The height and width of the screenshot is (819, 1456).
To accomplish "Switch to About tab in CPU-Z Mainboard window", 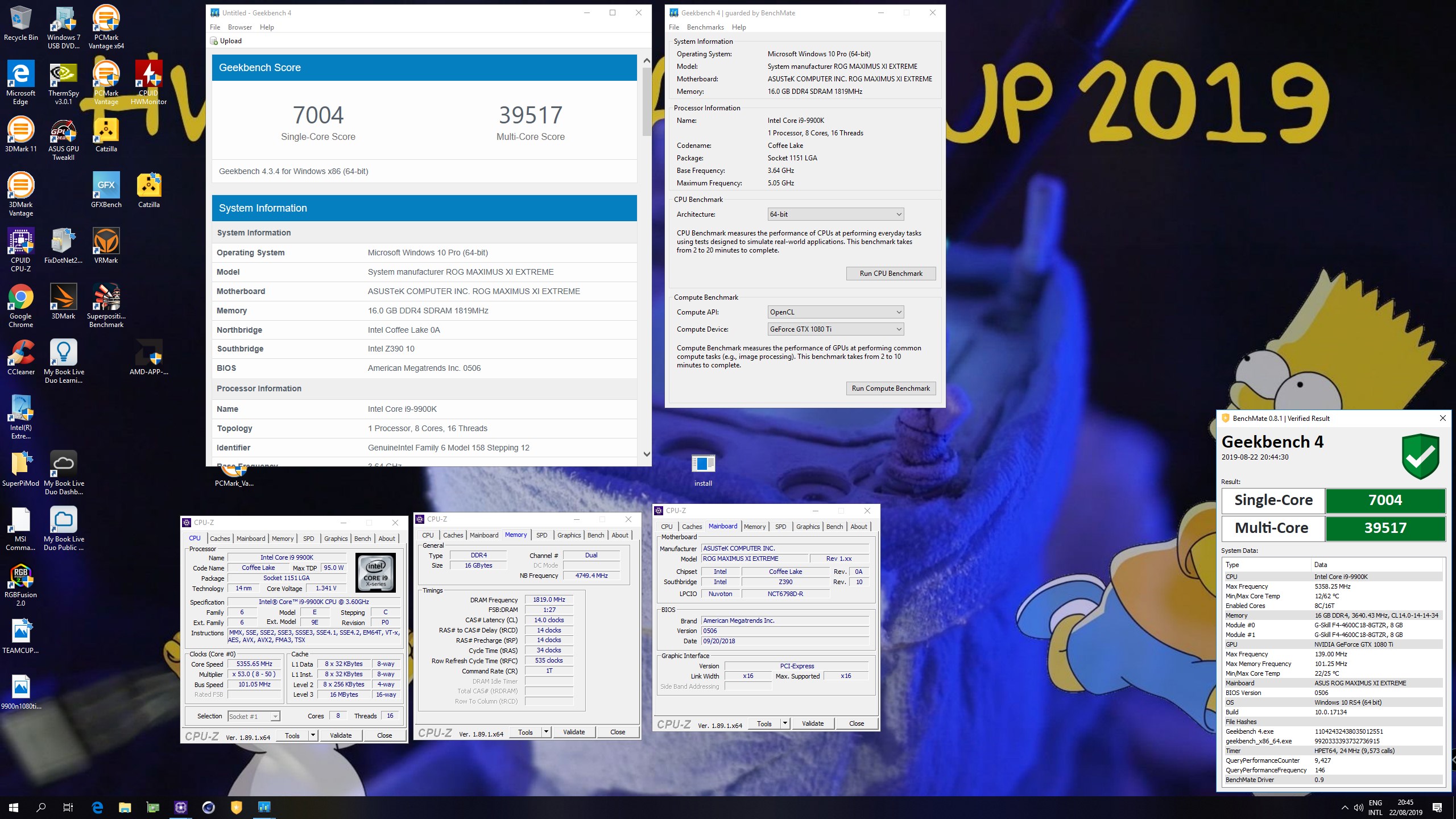I will click(x=859, y=527).
